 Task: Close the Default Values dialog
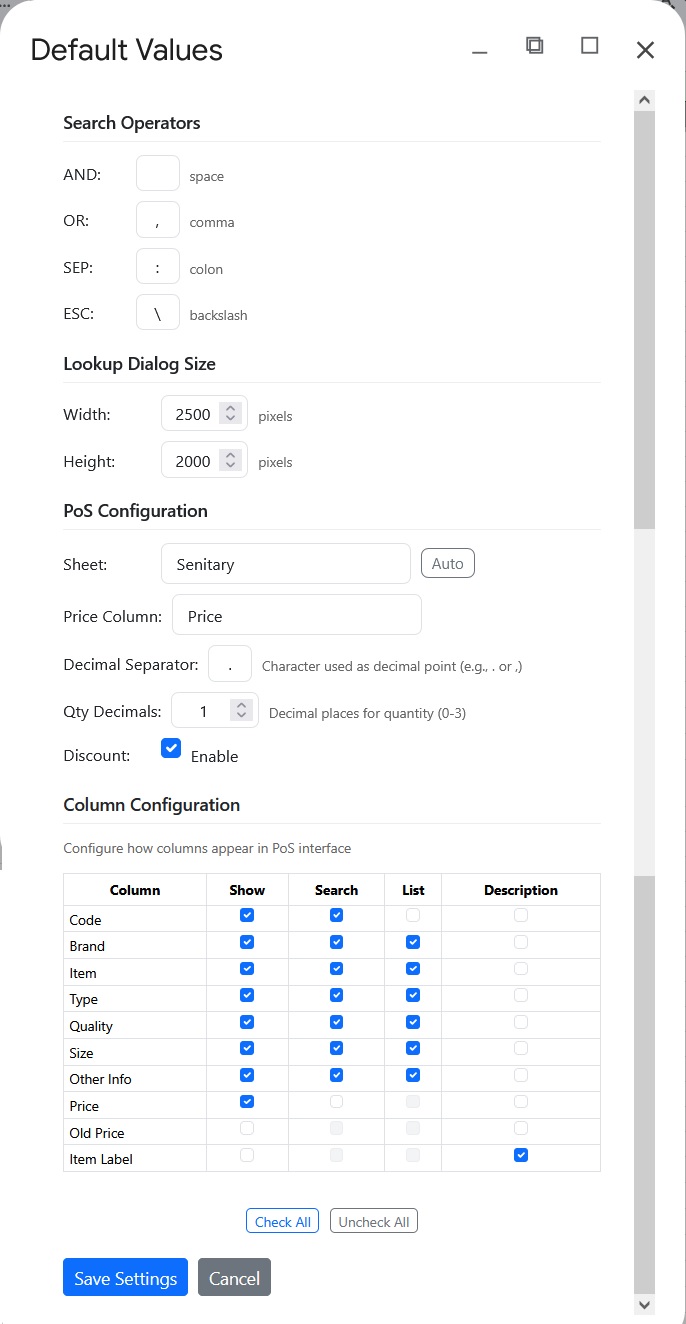click(x=645, y=50)
